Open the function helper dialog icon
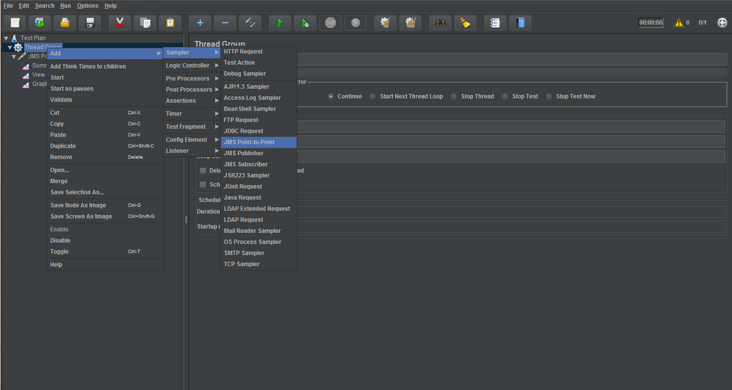The image size is (732, 390). (495, 23)
